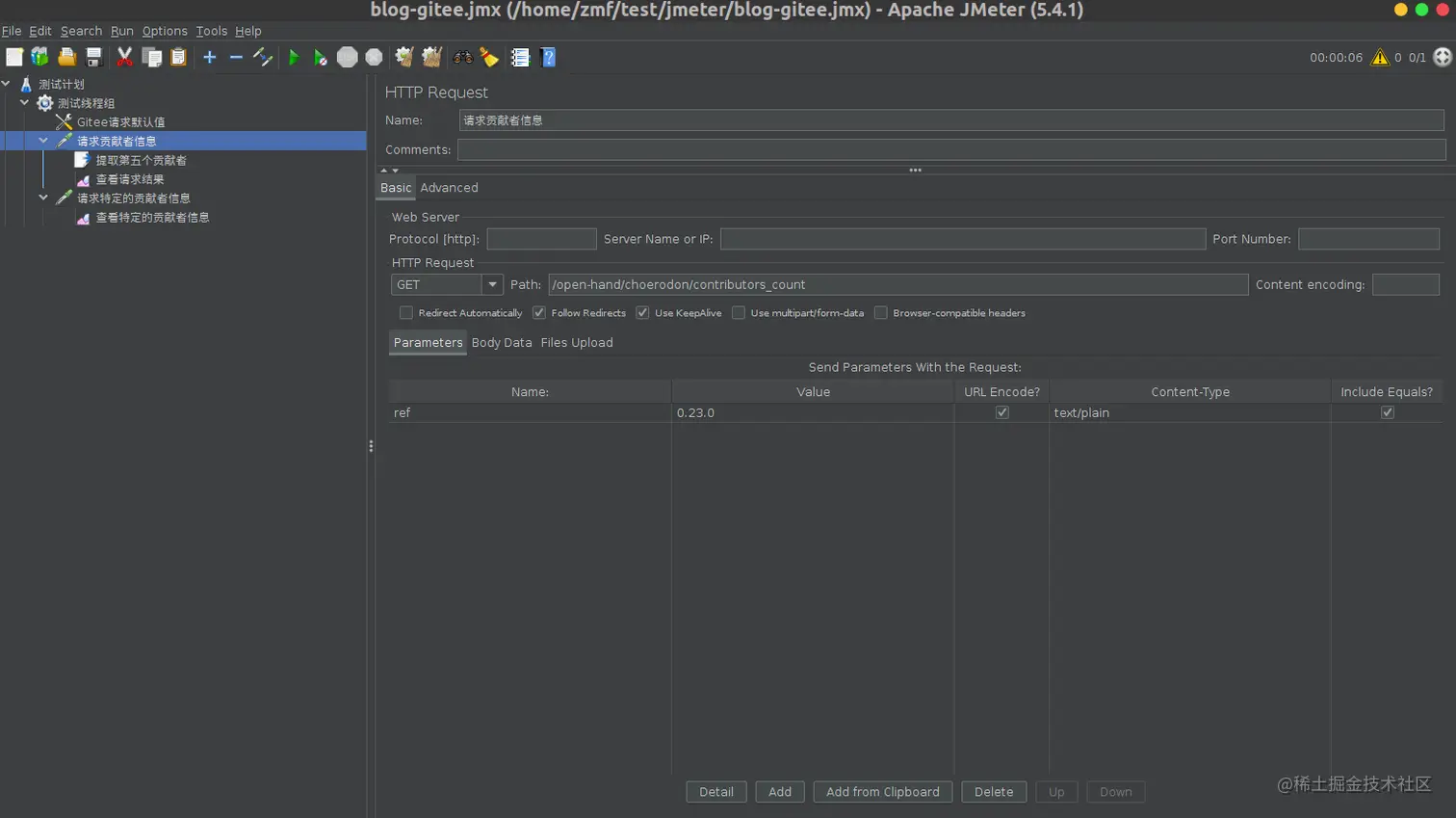Open the Help menu
The image size is (1456, 818).
248,31
